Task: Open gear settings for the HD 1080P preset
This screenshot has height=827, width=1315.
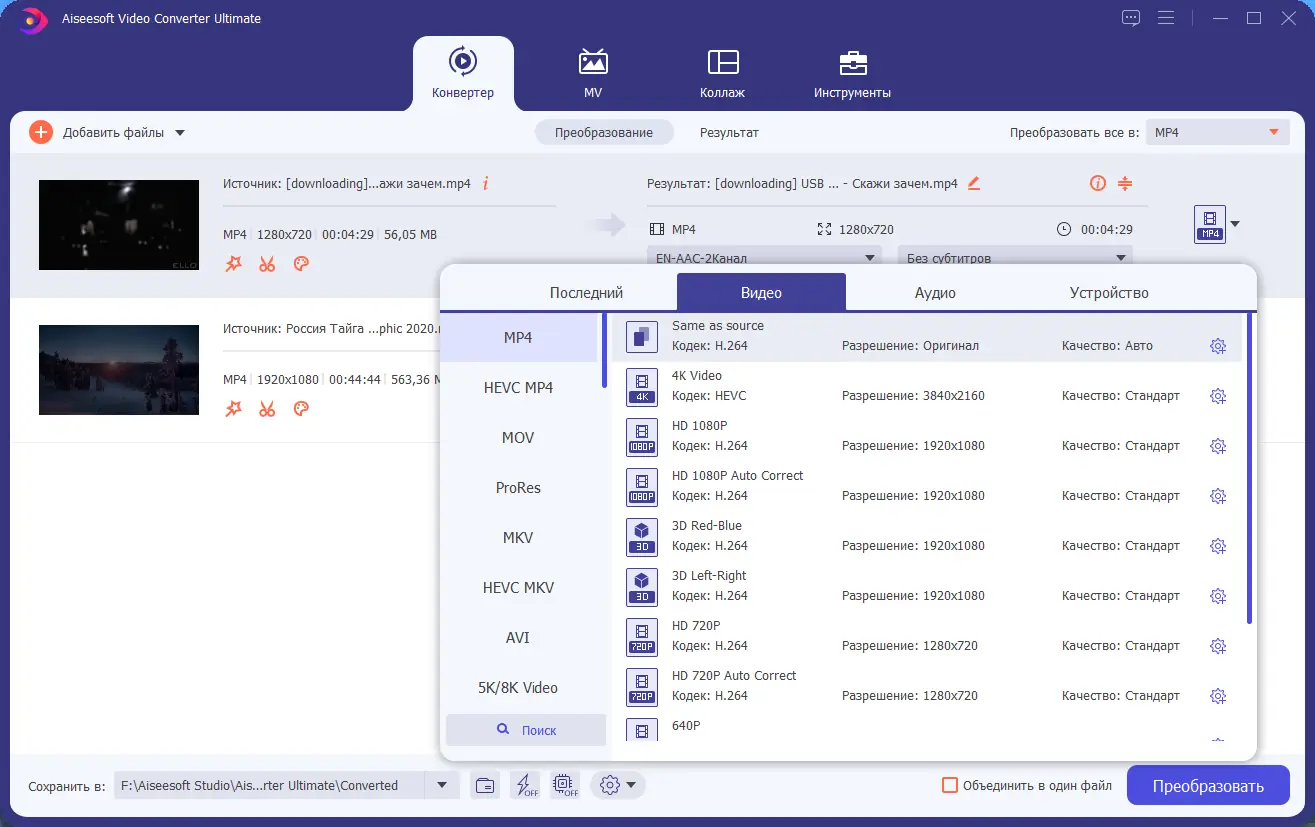Action: (1218, 445)
